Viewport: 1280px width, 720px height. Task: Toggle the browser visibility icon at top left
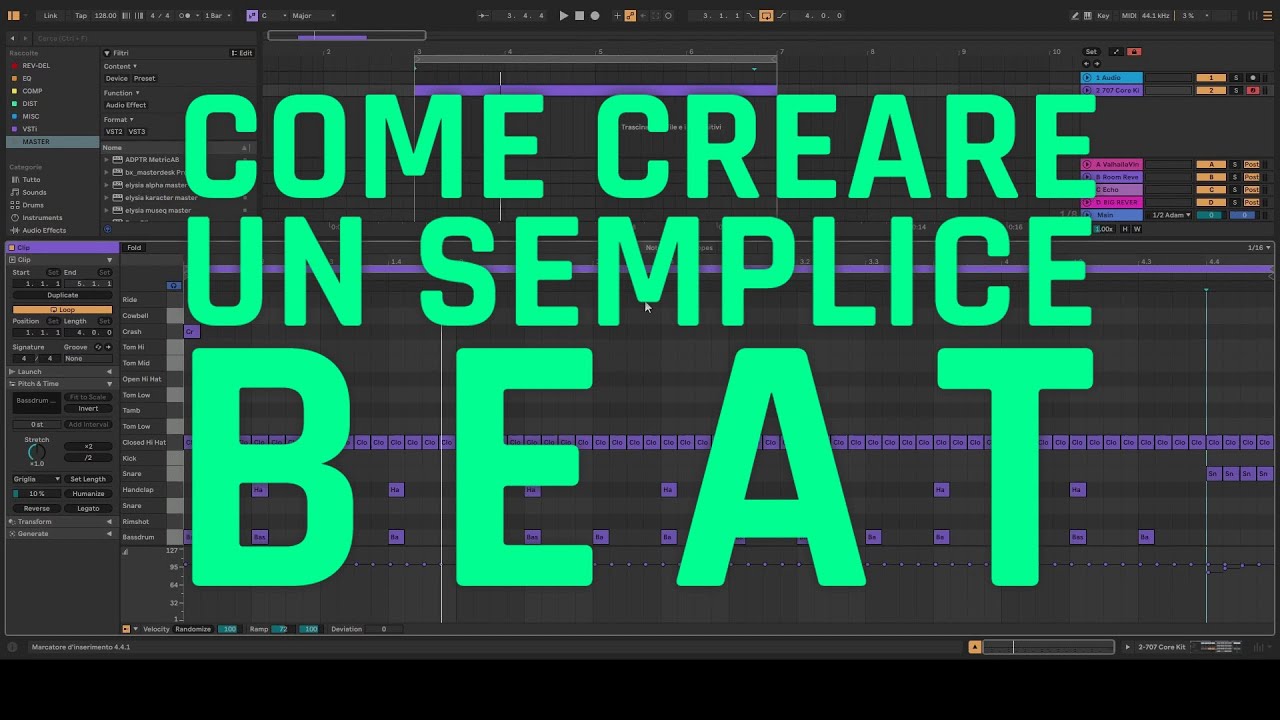point(14,16)
